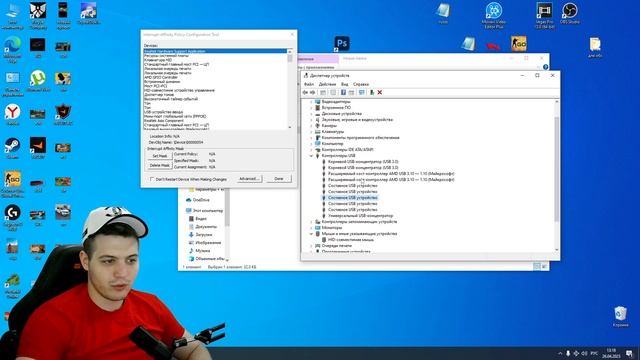The height and width of the screenshot is (360, 640).
Task: Open the Microsoft Edge desktop icon
Action: tap(13, 48)
